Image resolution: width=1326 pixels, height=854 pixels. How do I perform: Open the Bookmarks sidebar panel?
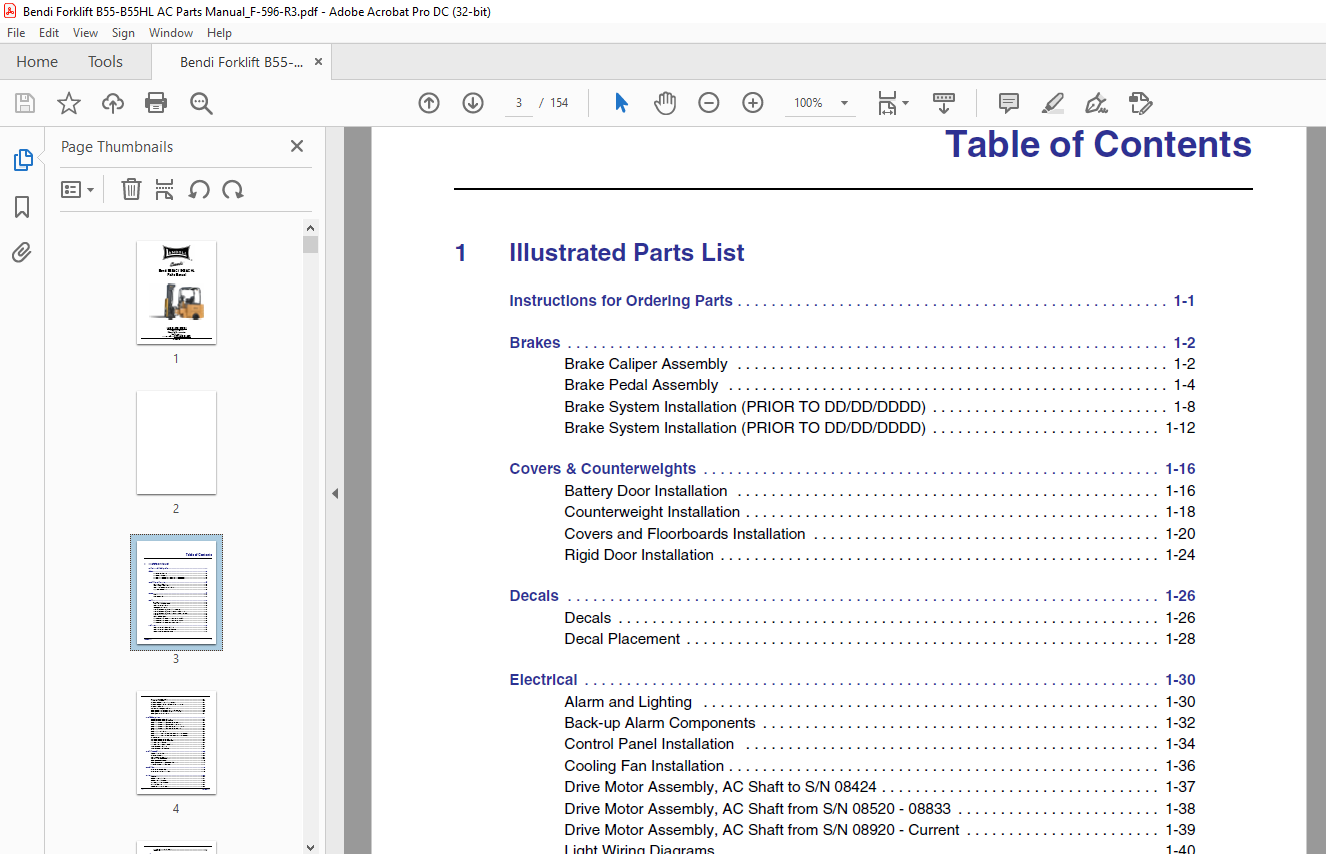click(22, 207)
